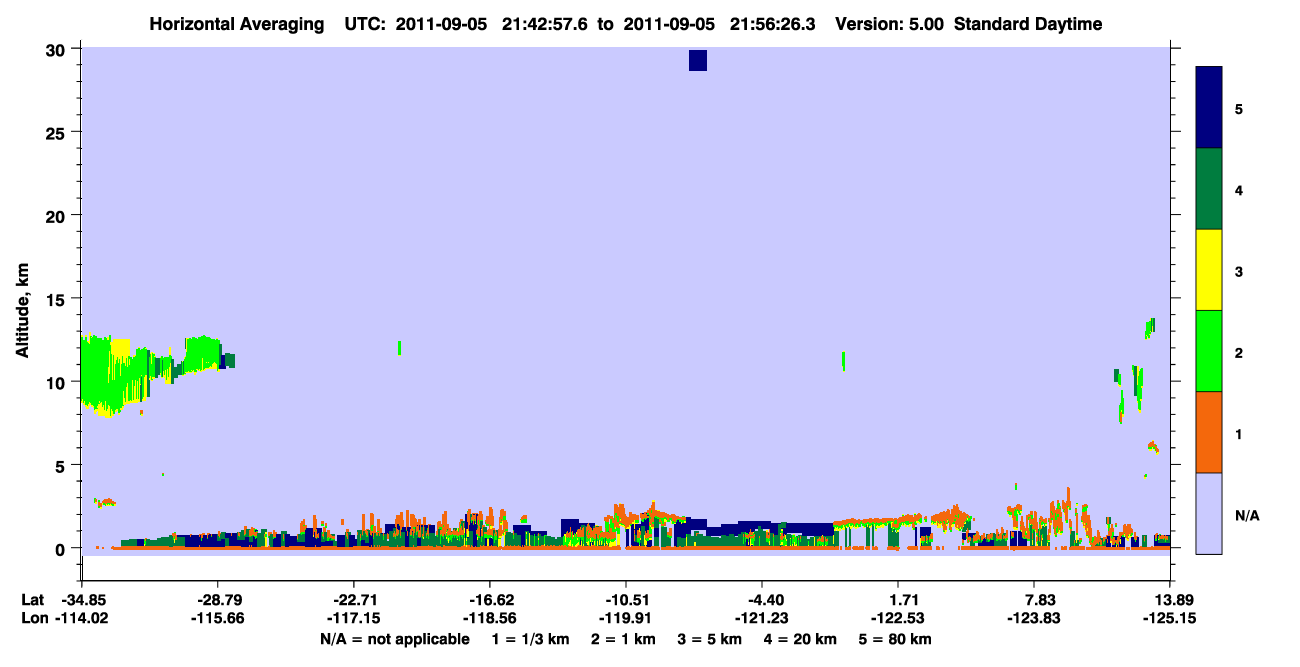1300x667 pixels.
Task: Click the lavender N/A colorbar segment
Action: [1209, 513]
